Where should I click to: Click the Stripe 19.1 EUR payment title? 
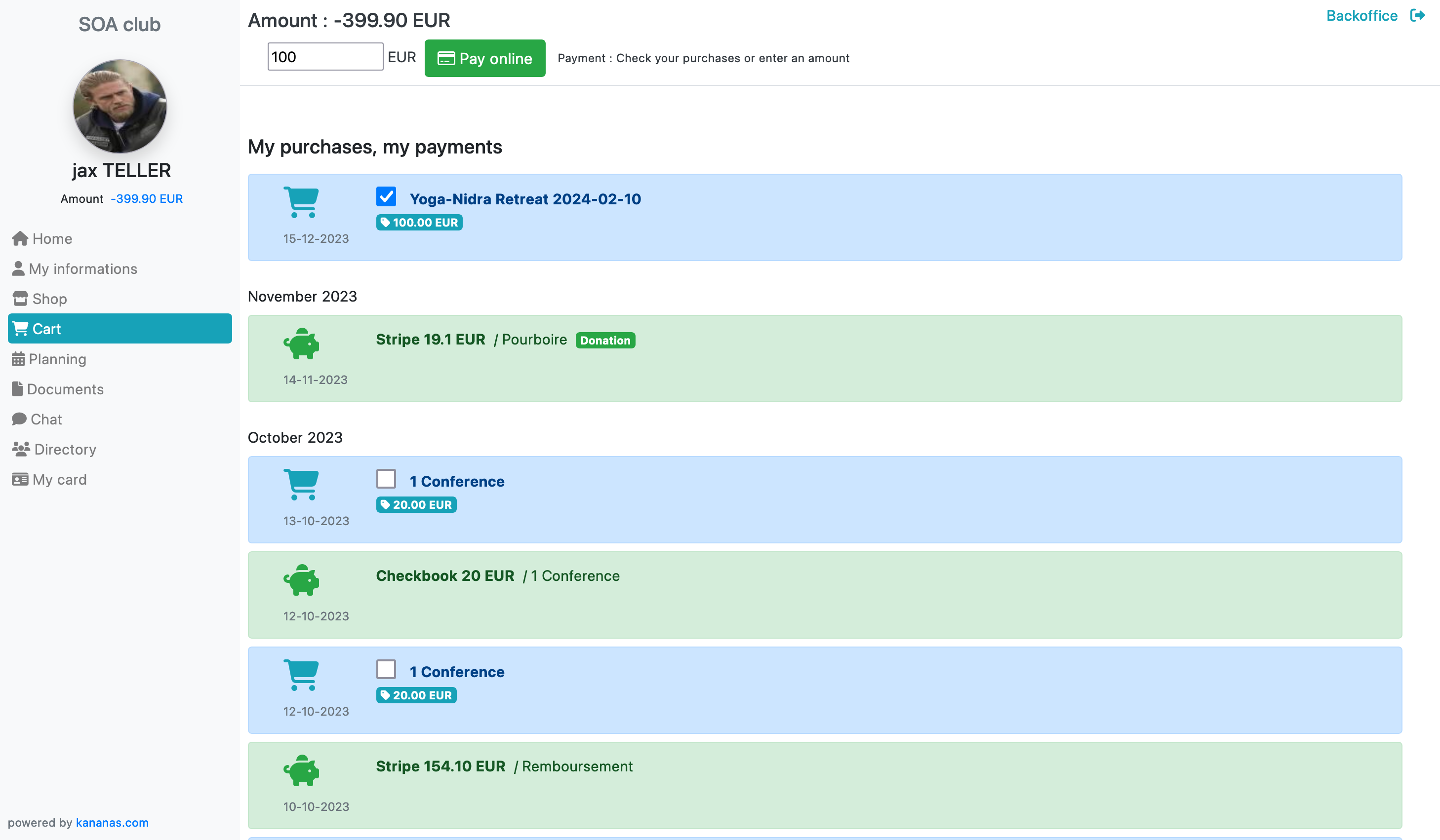click(x=430, y=340)
